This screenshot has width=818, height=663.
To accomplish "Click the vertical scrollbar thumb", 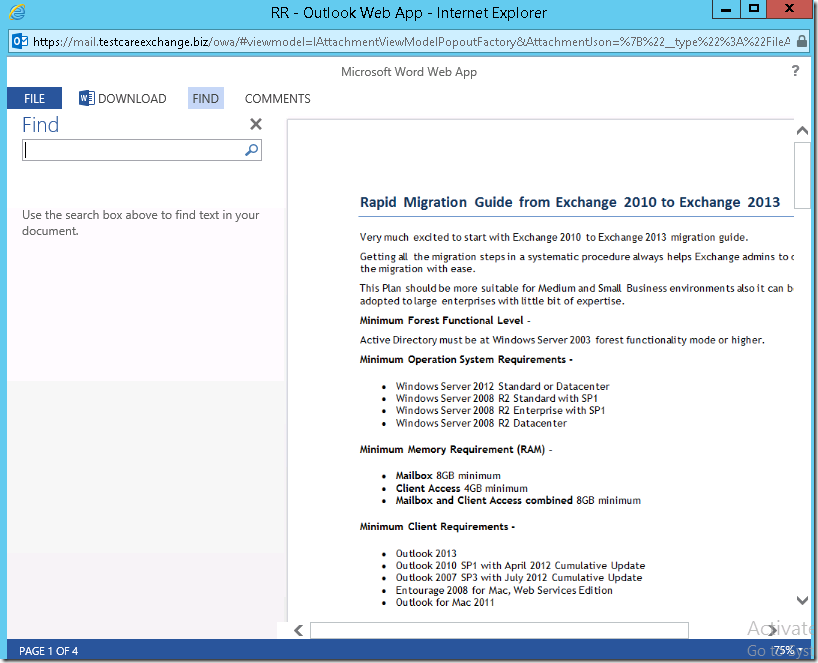I will 802,176.
